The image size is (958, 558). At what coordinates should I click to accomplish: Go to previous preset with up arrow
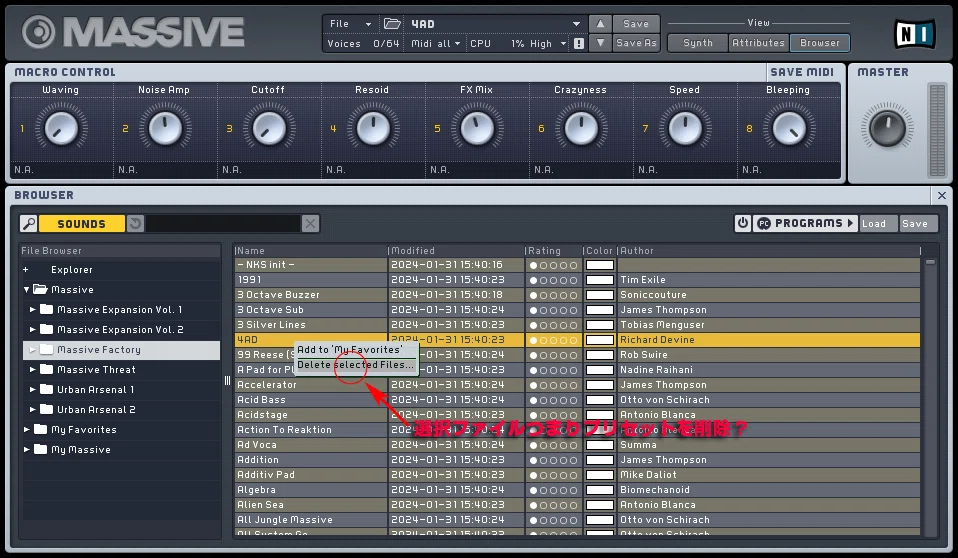point(600,24)
